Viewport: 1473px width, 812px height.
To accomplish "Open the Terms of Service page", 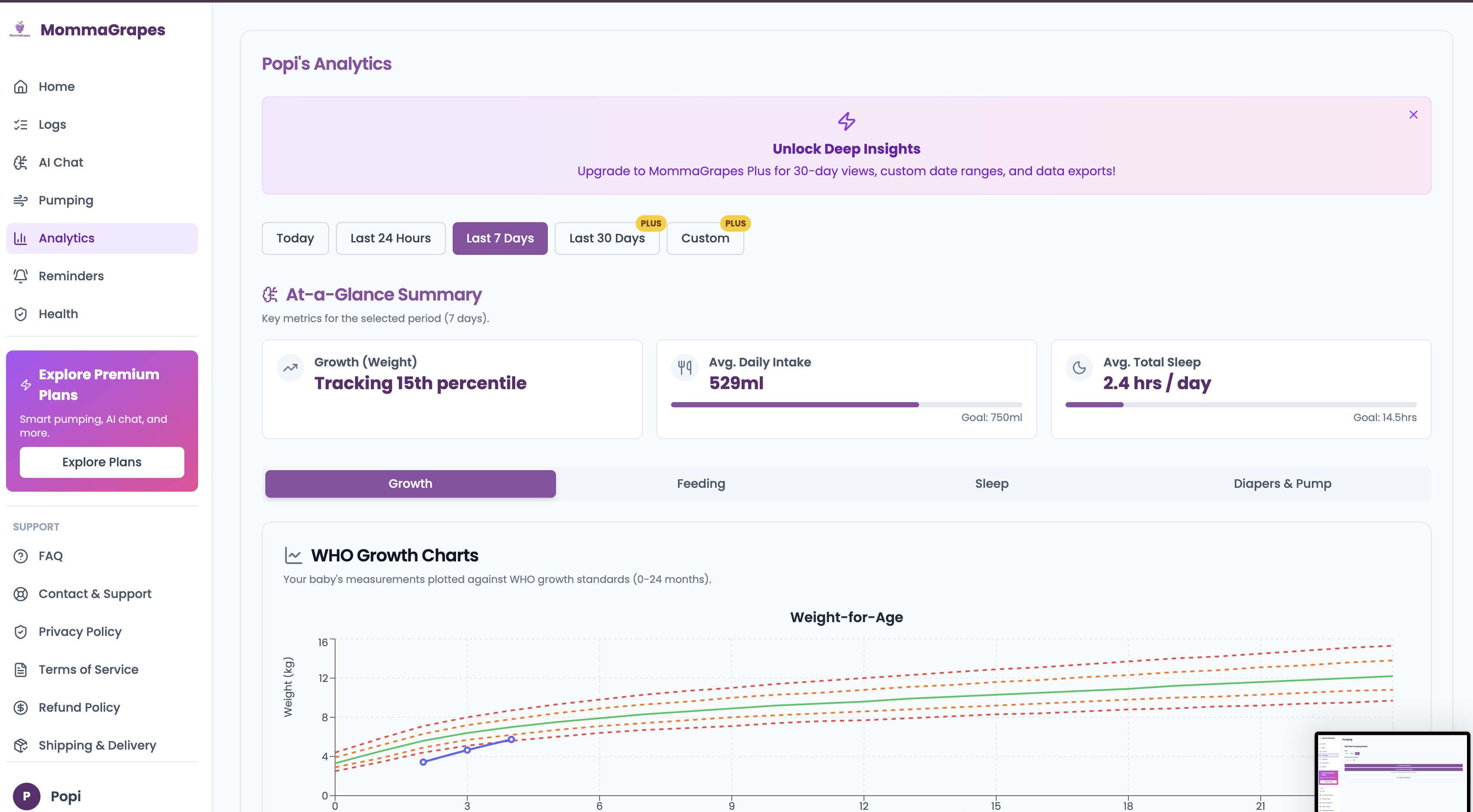I will (88, 669).
